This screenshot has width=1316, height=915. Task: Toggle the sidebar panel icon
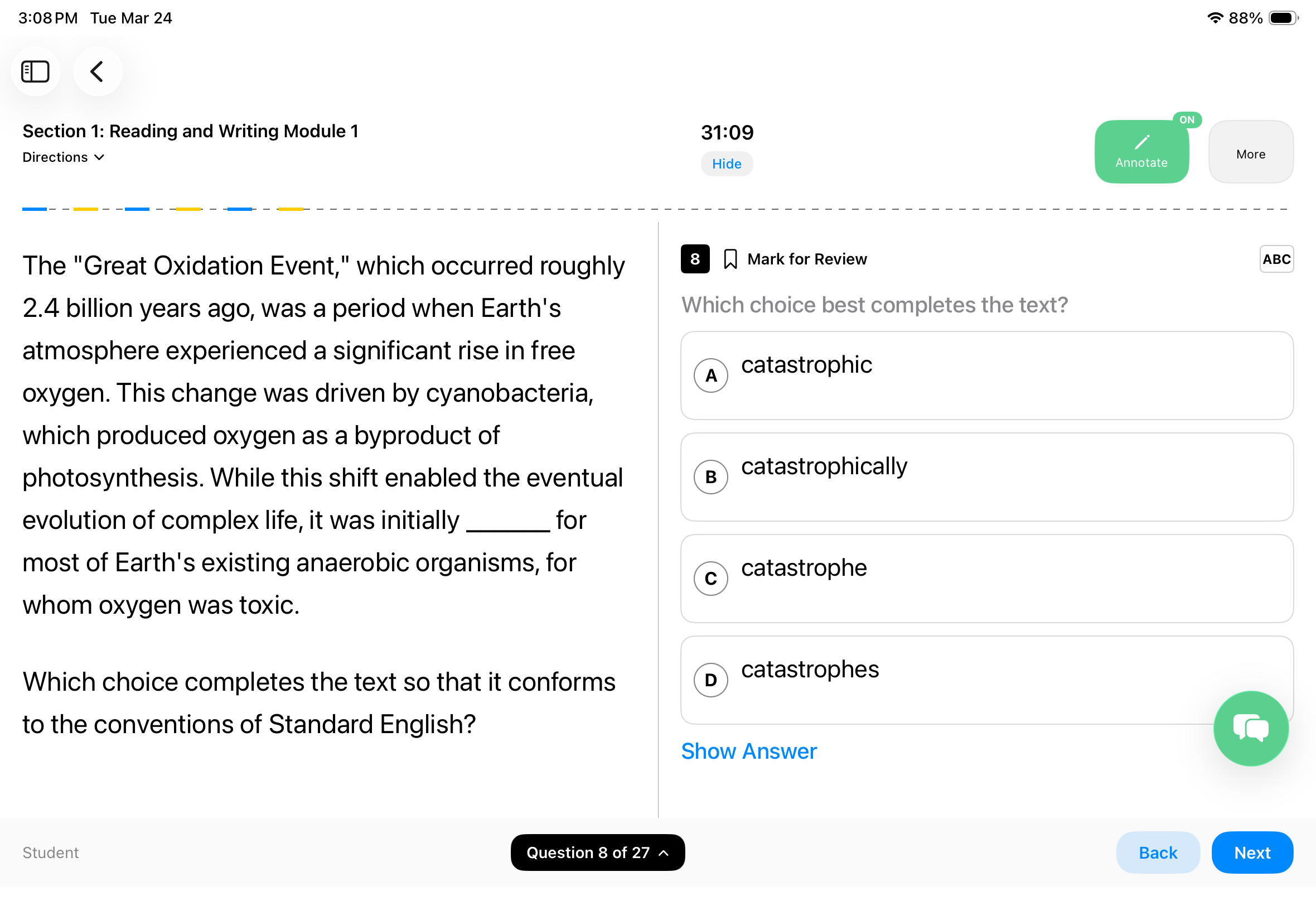[x=35, y=71]
